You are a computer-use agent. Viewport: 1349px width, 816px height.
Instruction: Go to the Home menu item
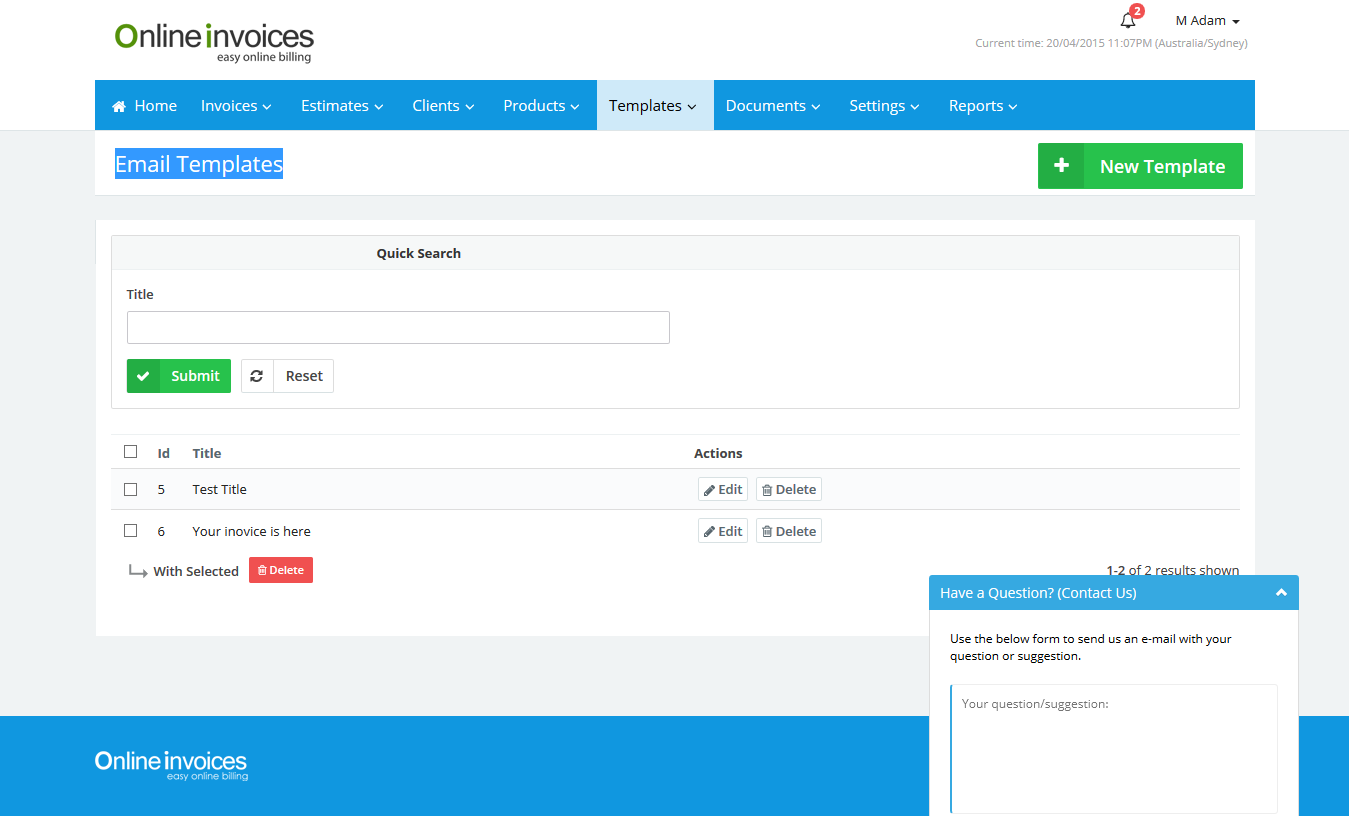point(145,106)
